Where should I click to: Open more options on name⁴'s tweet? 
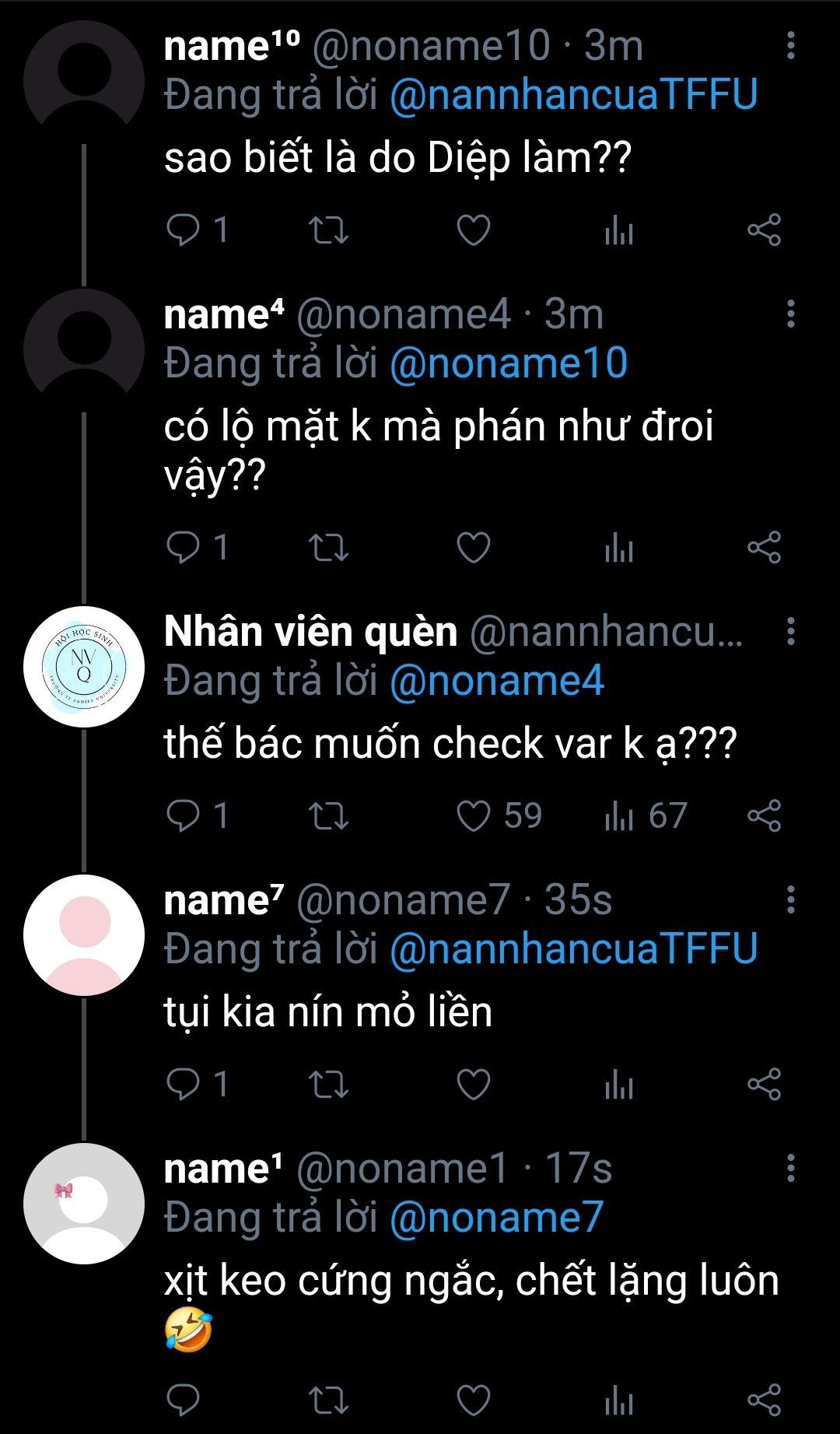(790, 314)
